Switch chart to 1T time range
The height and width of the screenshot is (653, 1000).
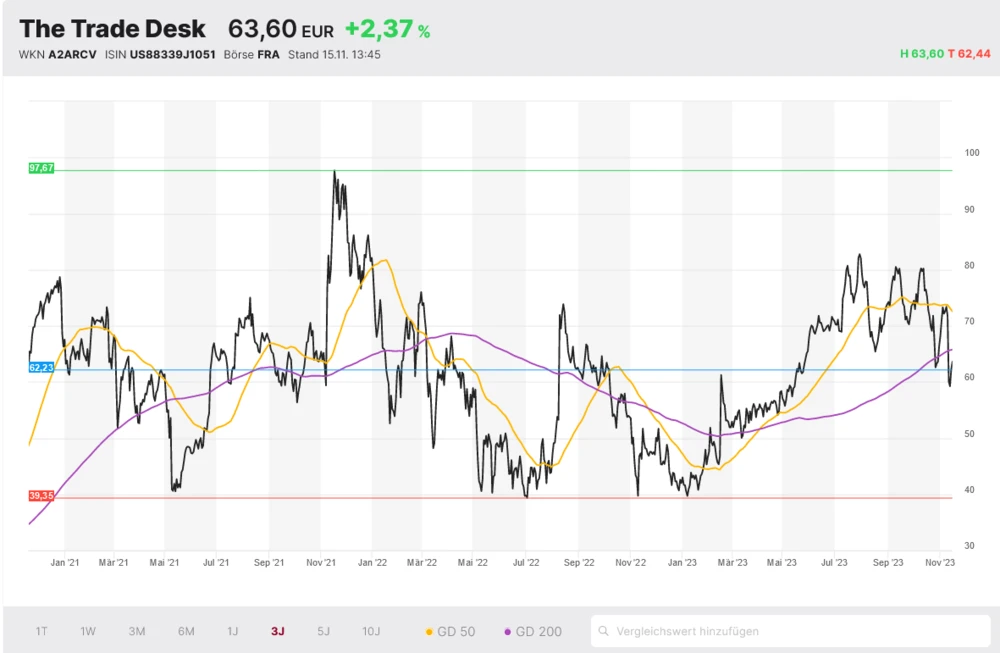tap(42, 631)
